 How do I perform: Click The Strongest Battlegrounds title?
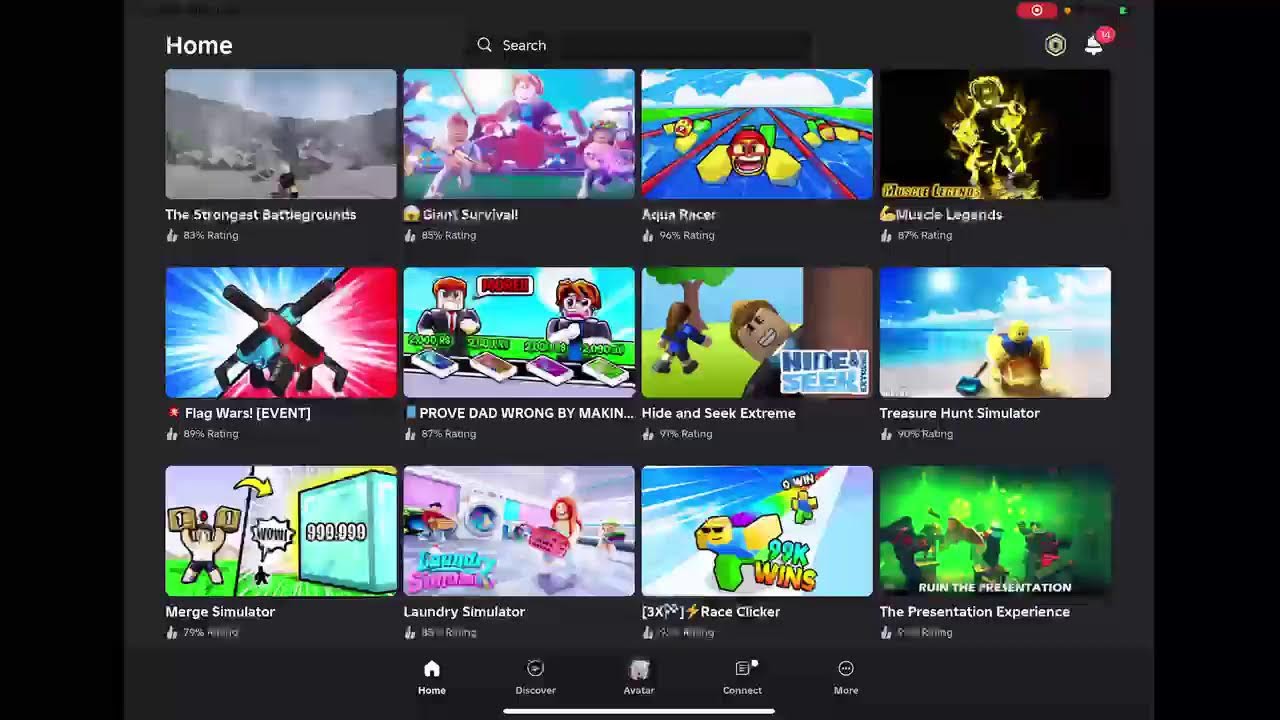point(261,214)
